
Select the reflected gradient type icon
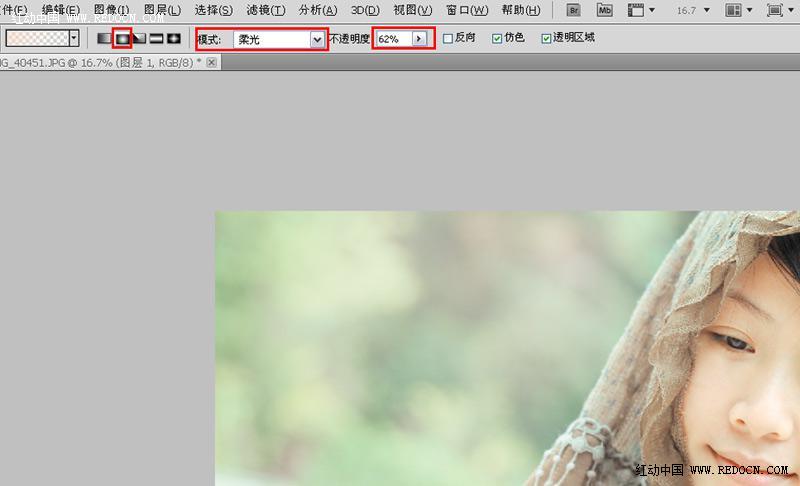click(x=157, y=38)
